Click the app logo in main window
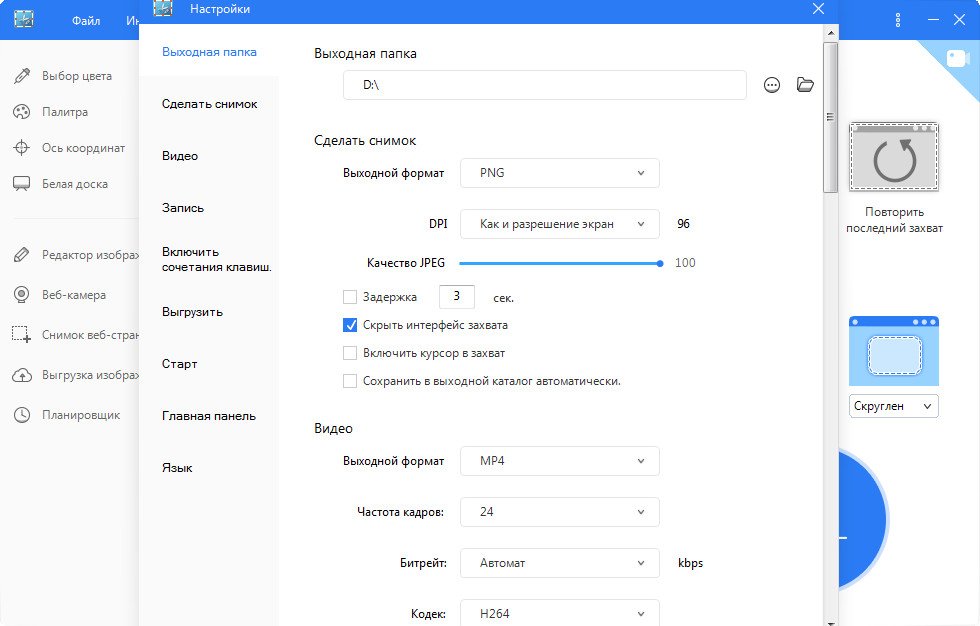This screenshot has height=626, width=980. pos(24,19)
